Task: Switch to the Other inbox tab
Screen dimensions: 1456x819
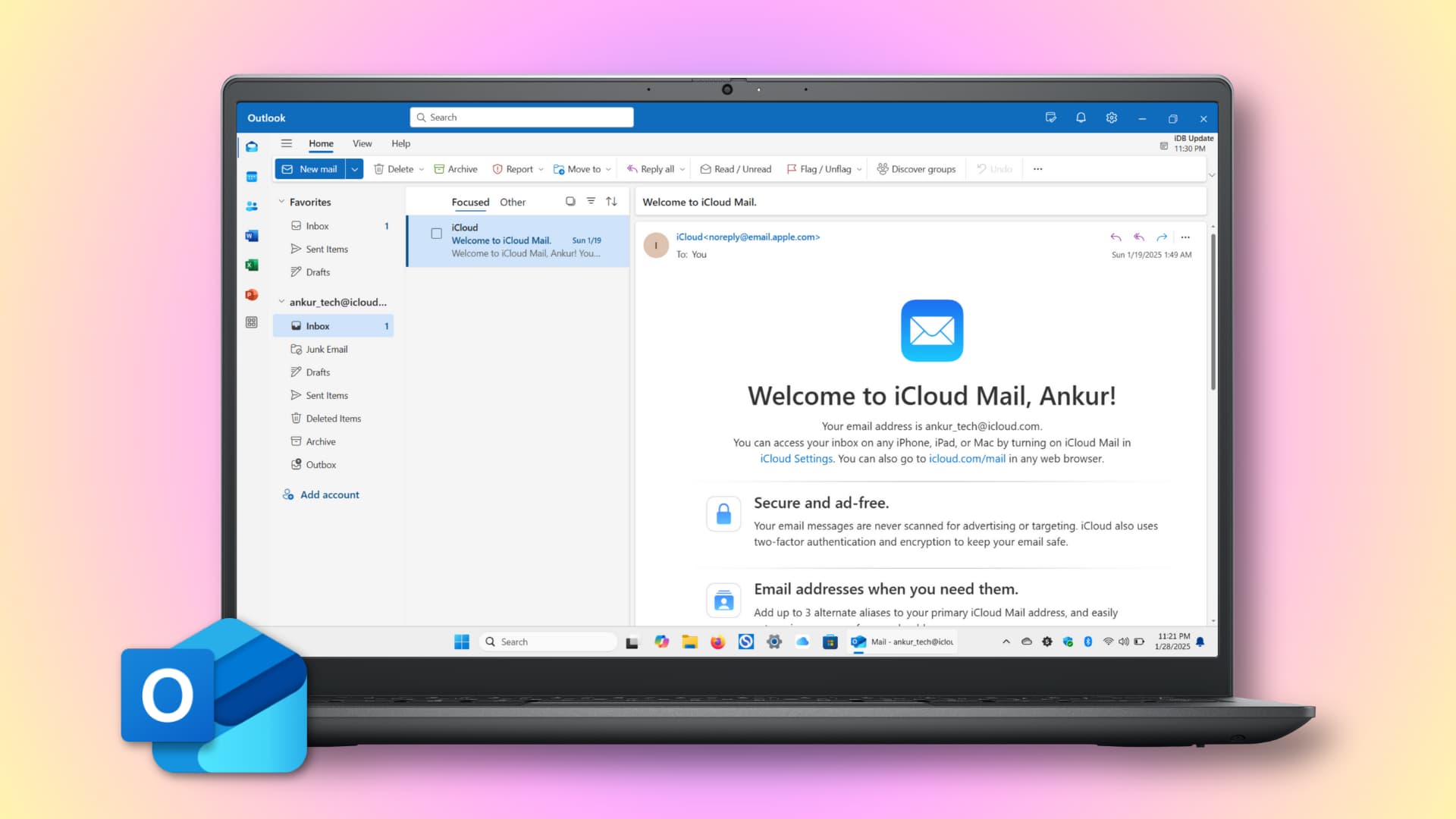Action: click(x=513, y=202)
